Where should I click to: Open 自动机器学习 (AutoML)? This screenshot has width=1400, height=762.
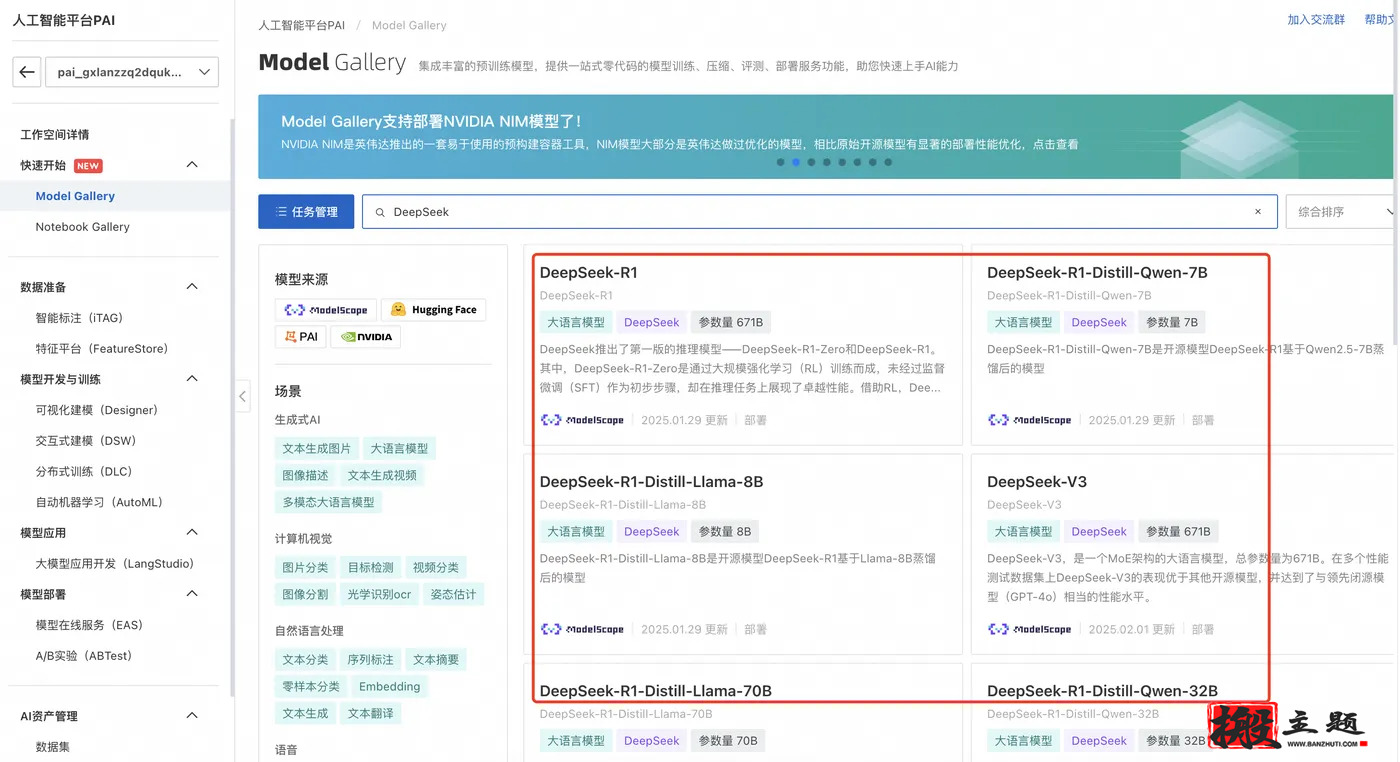pyautogui.click(x=99, y=503)
